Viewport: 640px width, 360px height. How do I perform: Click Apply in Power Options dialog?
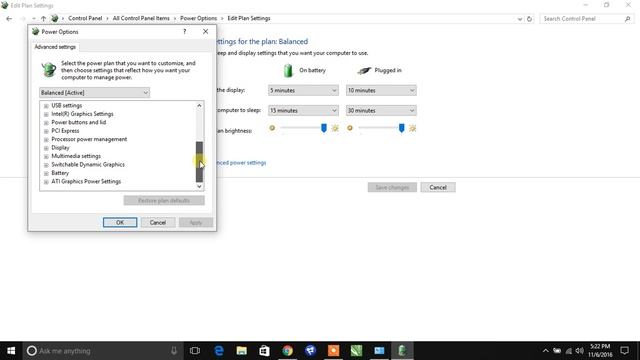(x=196, y=222)
